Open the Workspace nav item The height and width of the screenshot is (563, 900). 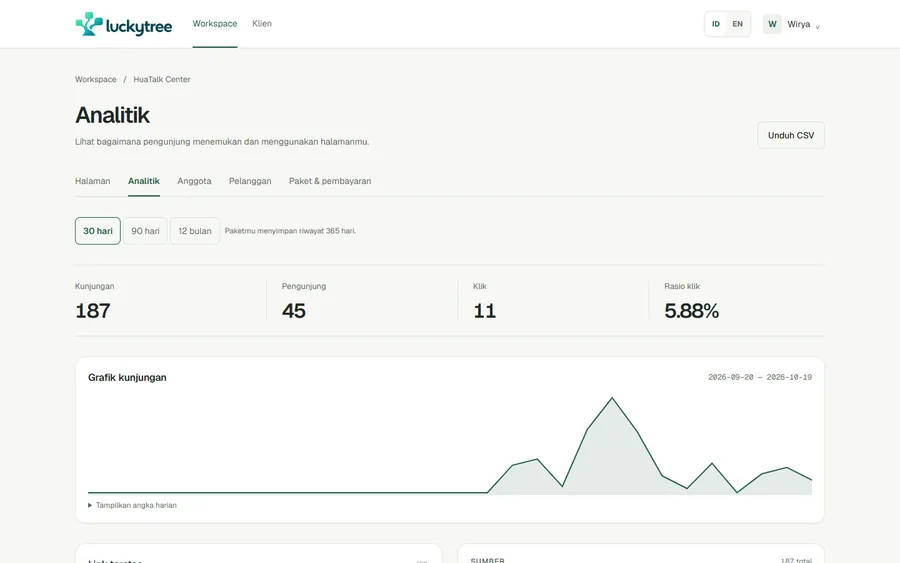(215, 24)
